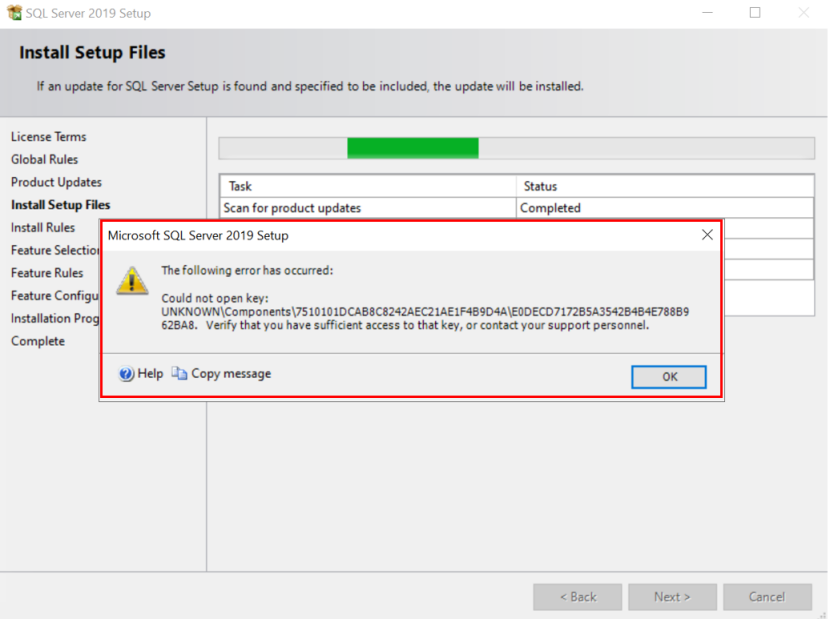Click the Copy message icon
The image size is (830, 620).
click(x=179, y=374)
